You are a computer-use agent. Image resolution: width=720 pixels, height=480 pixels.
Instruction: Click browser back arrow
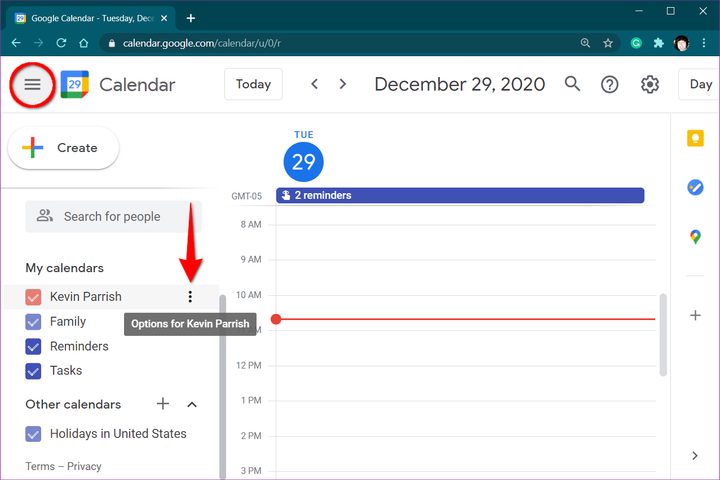click(16, 43)
